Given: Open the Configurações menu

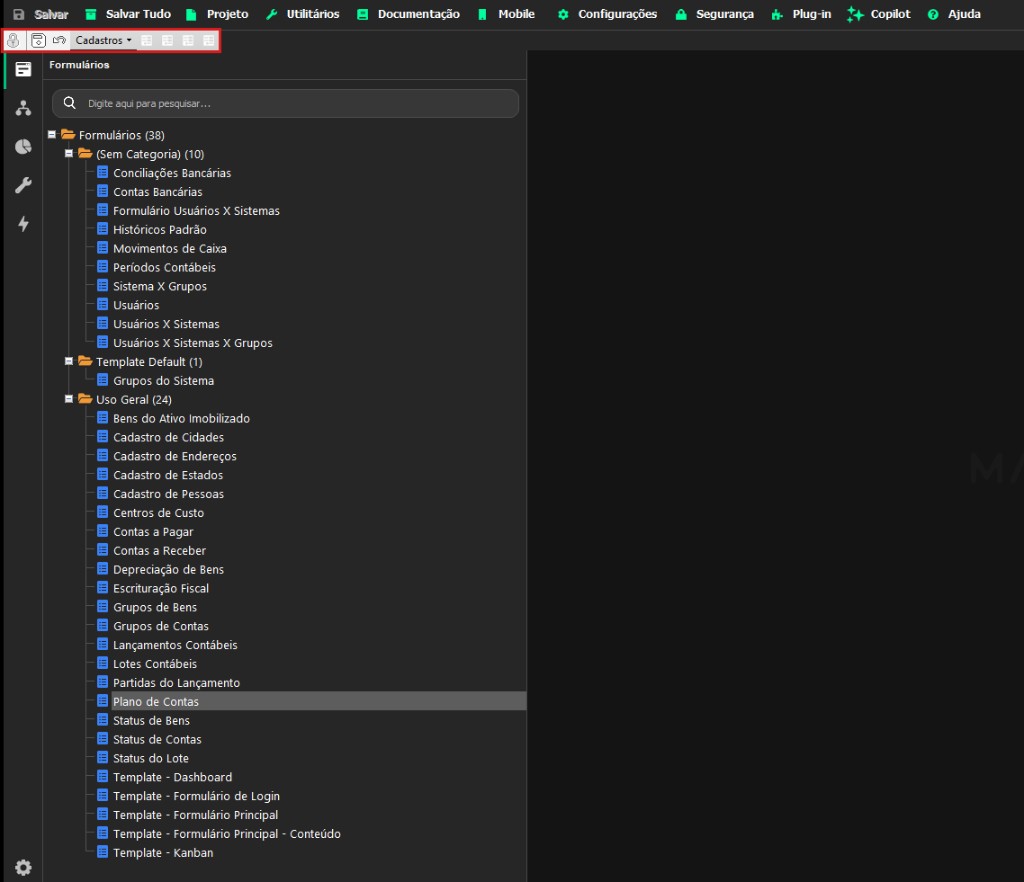Looking at the screenshot, I should tap(607, 14).
